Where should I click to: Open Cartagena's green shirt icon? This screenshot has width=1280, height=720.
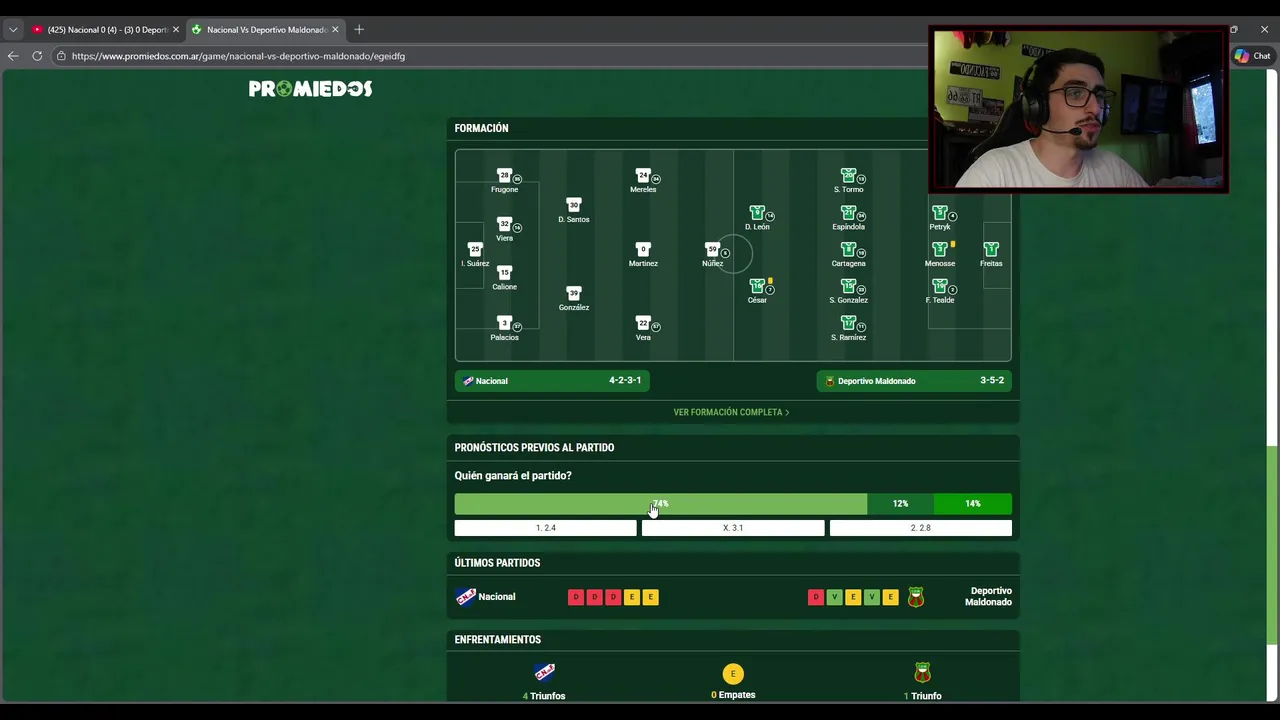pos(848,250)
